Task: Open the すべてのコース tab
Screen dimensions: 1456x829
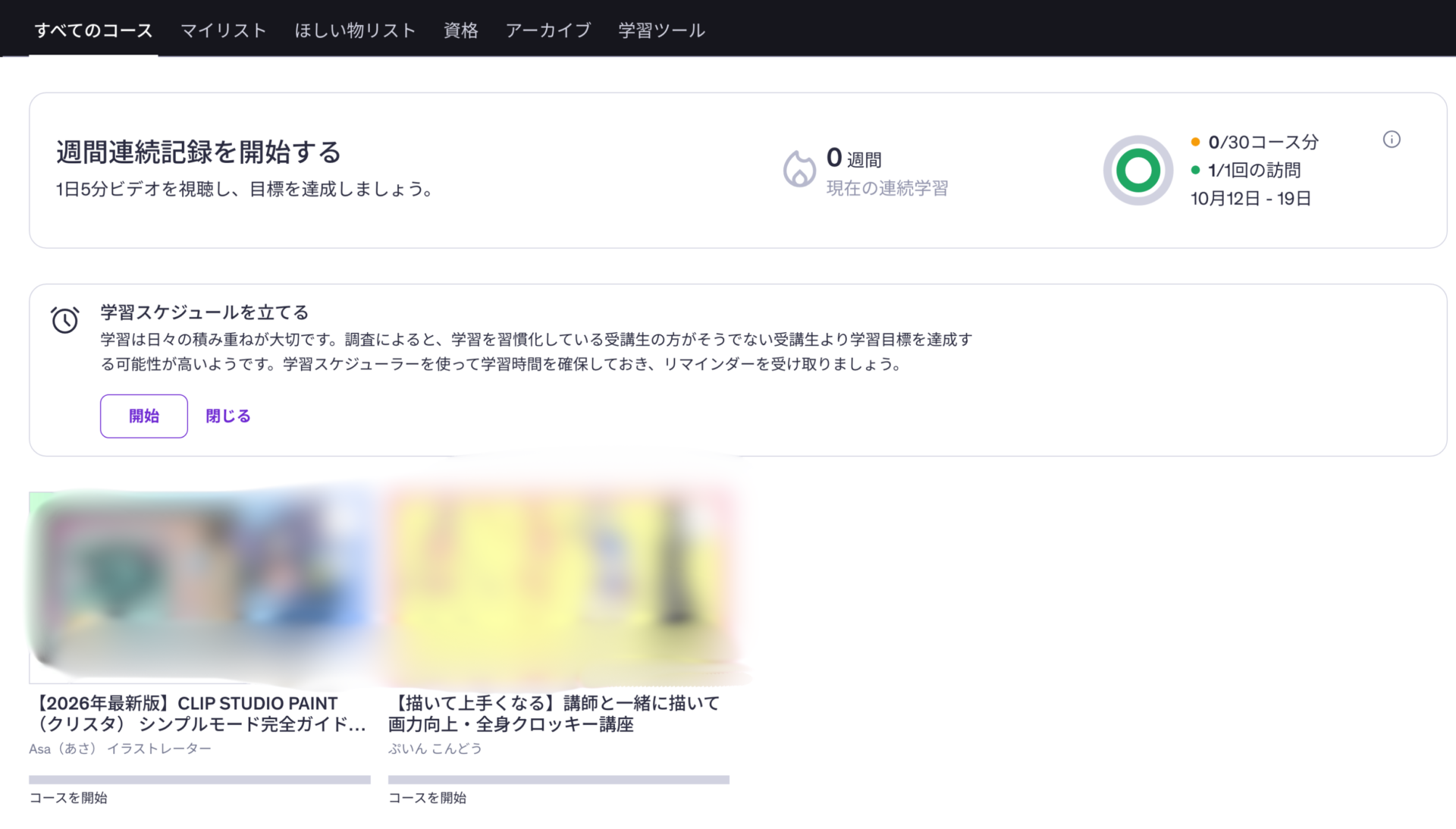Action: pos(93,30)
